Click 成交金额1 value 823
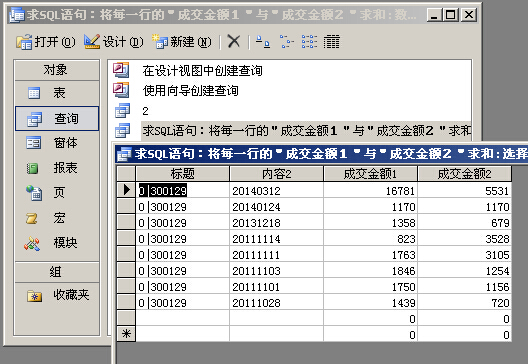Image resolution: width=528 pixels, height=364 pixels. coord(370,239)
